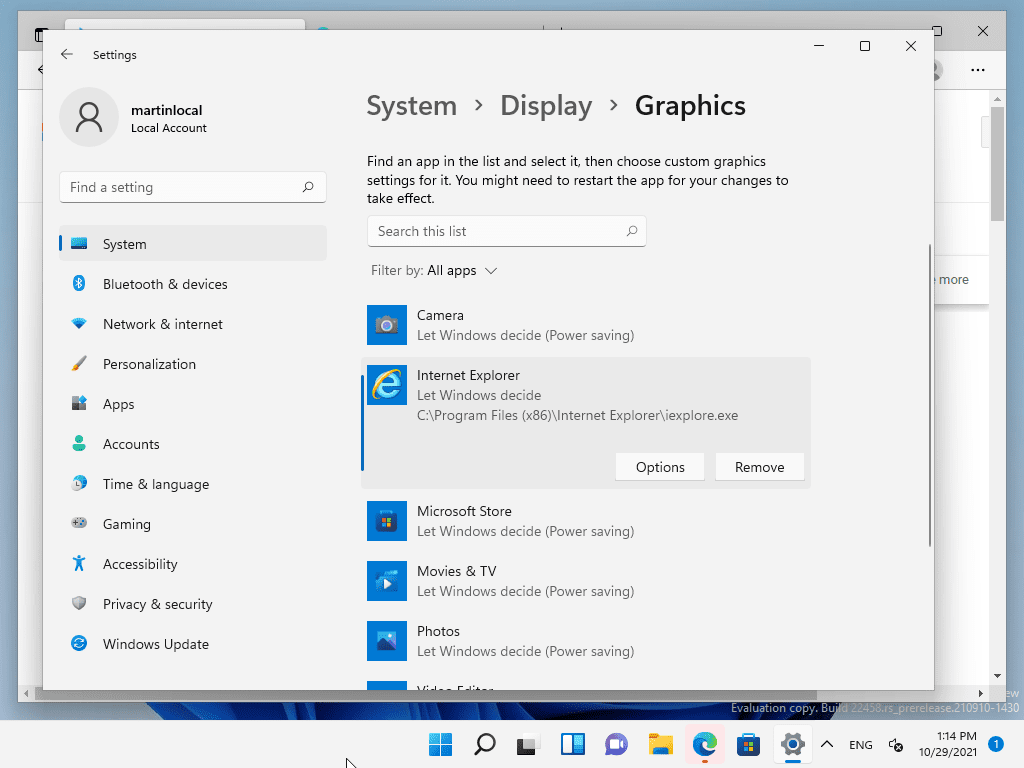
Task: Show hidden icons in system tray
Action: [827, 744]
